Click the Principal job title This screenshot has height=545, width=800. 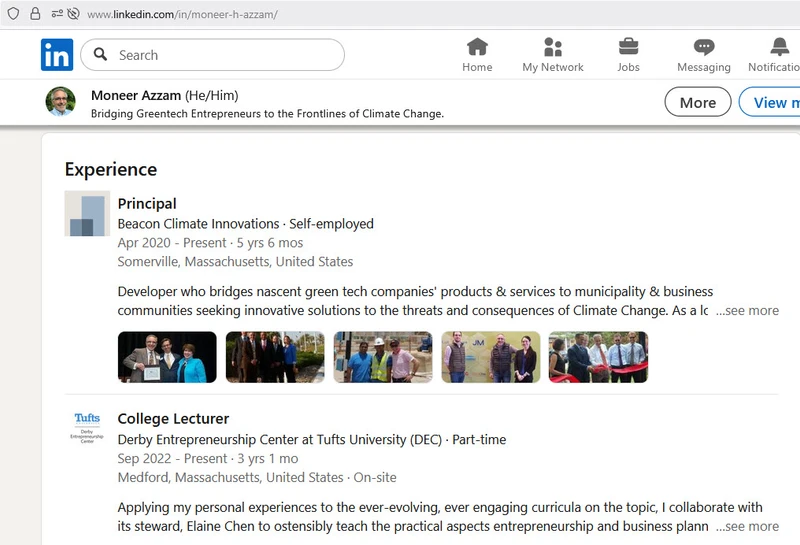click(x=147, y=204)
